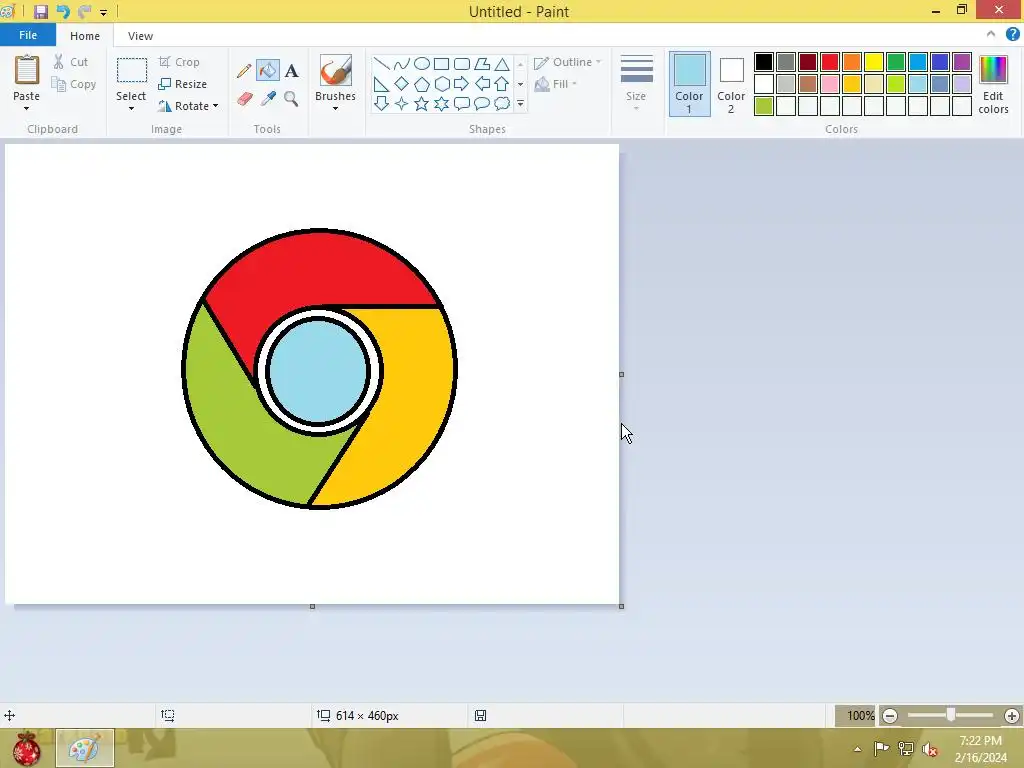1024x768 pixels.
Task: Choose the Five-point star shape
Action: point(422,103)
